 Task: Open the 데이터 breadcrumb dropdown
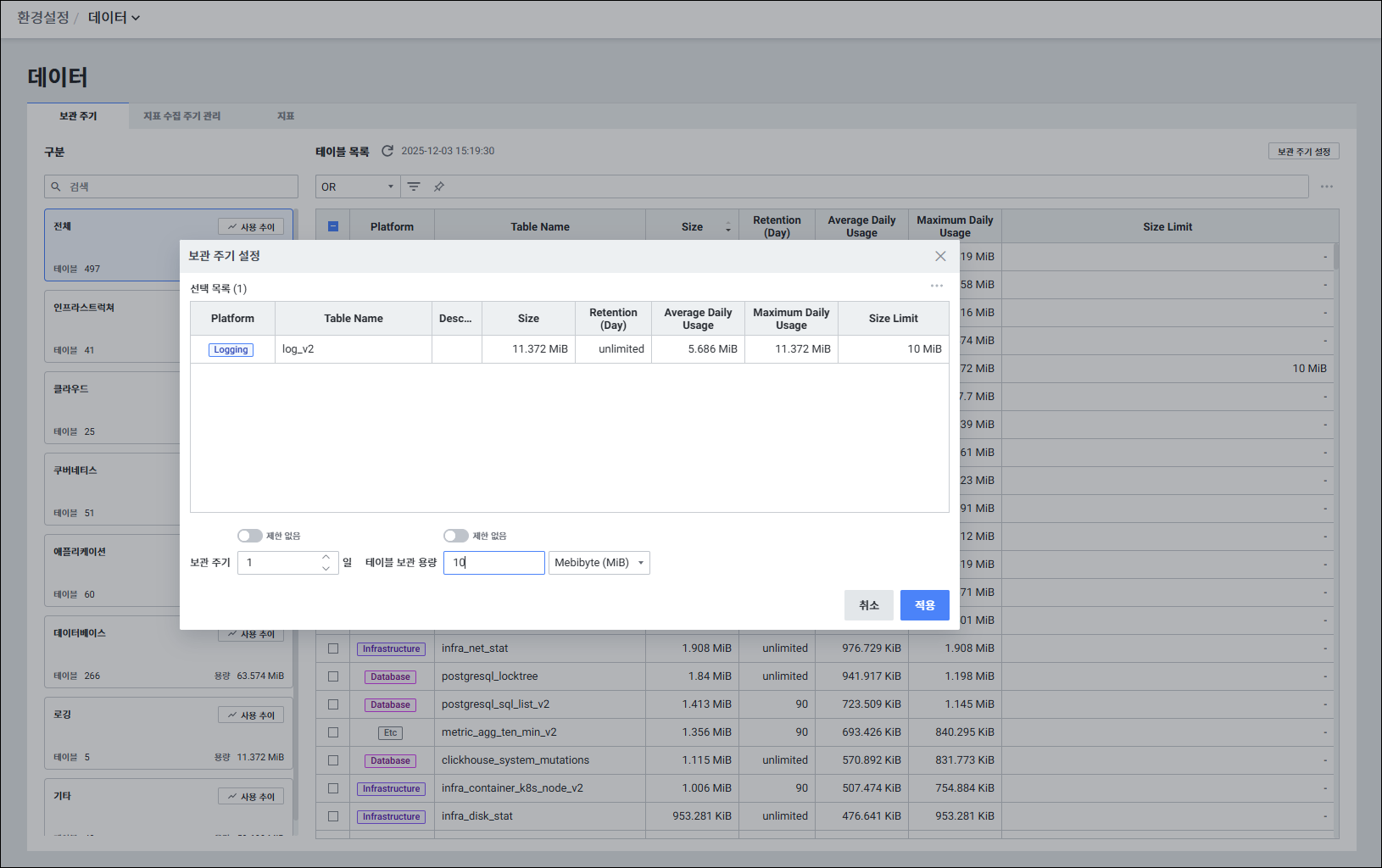(114, 18)
